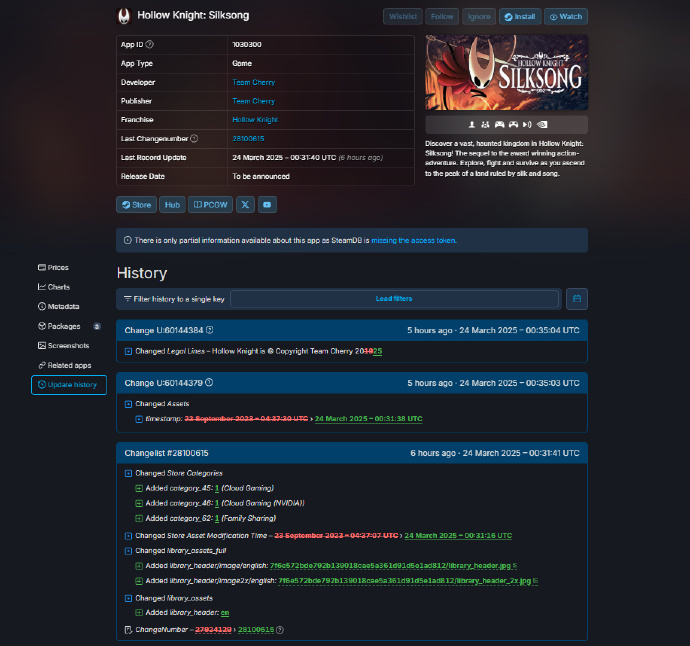Open the Store page button
This screenshot has height=646, width=690.
coord(136,205)
